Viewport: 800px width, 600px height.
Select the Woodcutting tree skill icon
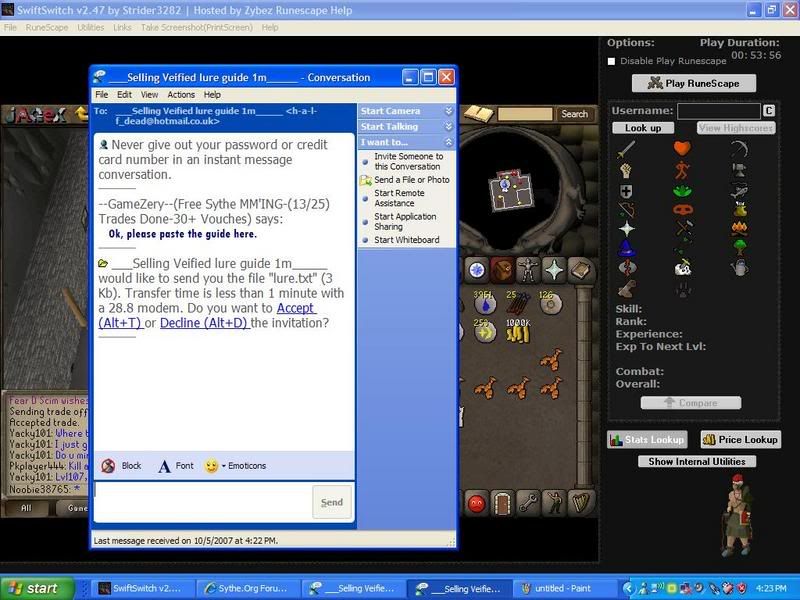click(x=739, y=248)
